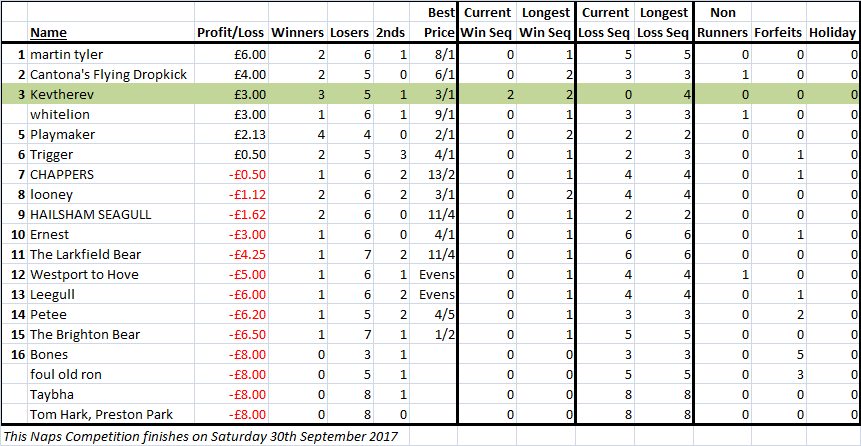Select the Profit/Loss column header

231,33
